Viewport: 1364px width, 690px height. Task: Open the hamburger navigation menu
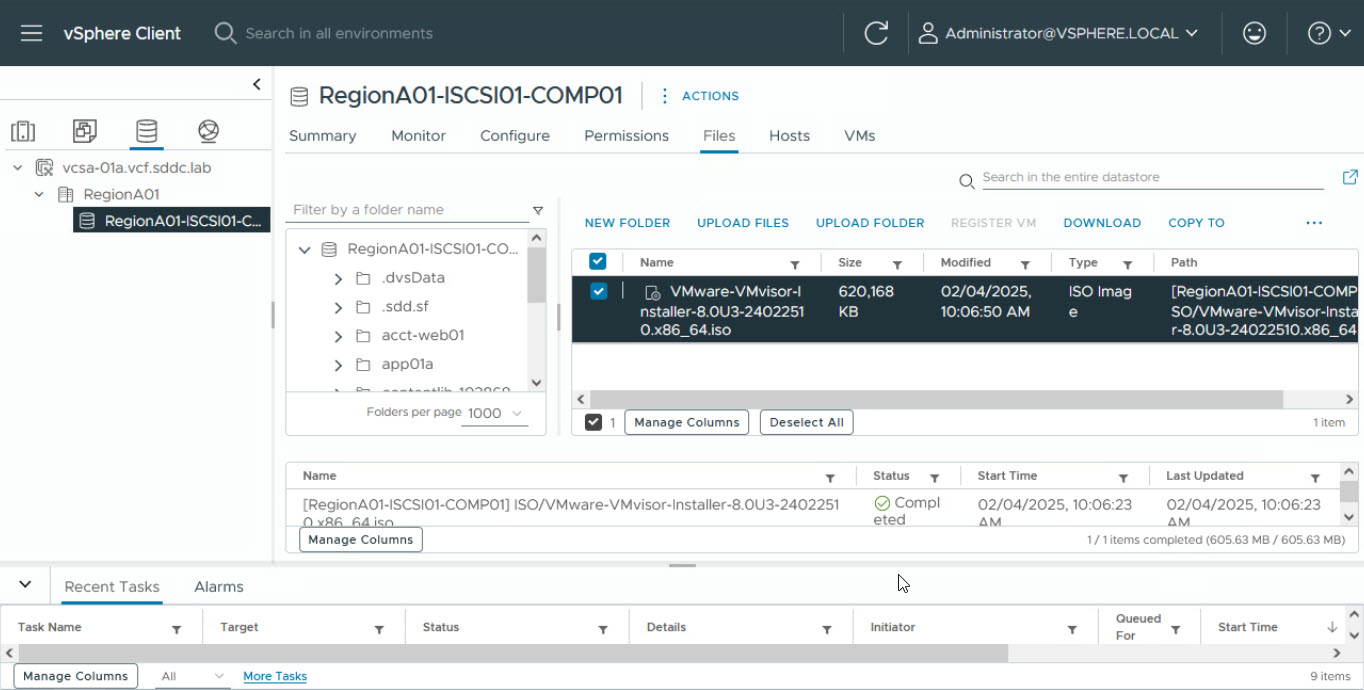tap(31, 33)
